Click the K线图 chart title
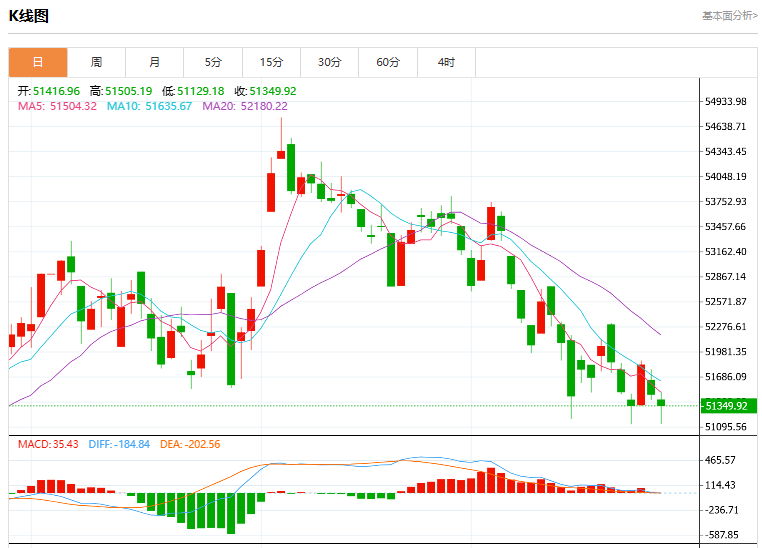The image size is (762, 548). pyautogui.click(x=29, y=16)
